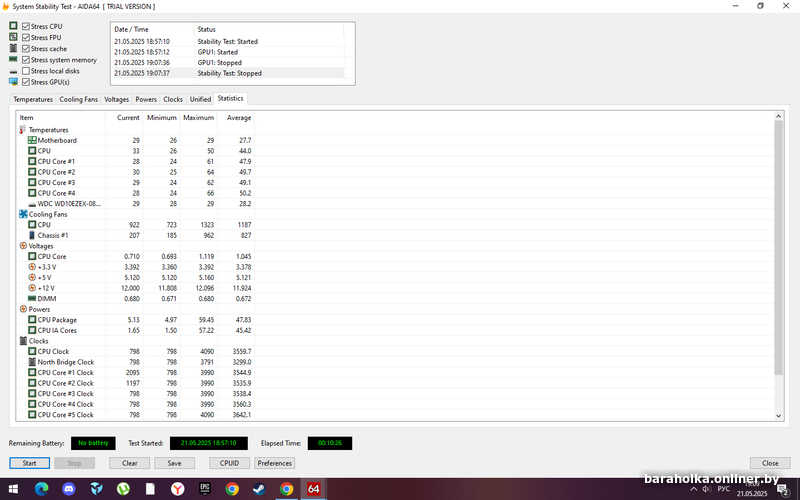The height and width of the screenshot is (500, 800).
Task: Open Microsoft Edge from the taskbar
Action: 41,489
